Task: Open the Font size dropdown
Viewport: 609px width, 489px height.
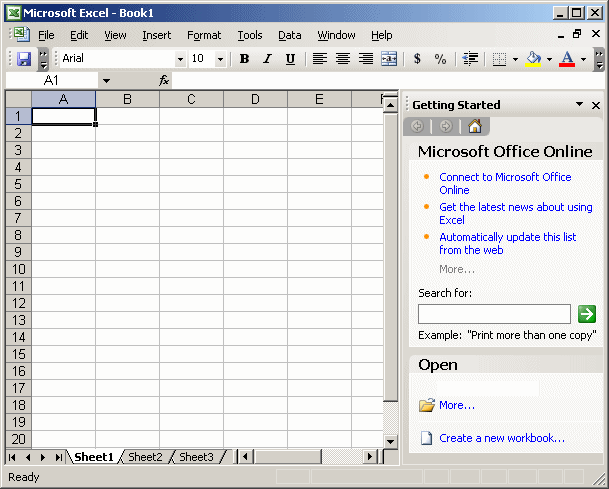Action: pyautogui.click(x=220, y=59)
